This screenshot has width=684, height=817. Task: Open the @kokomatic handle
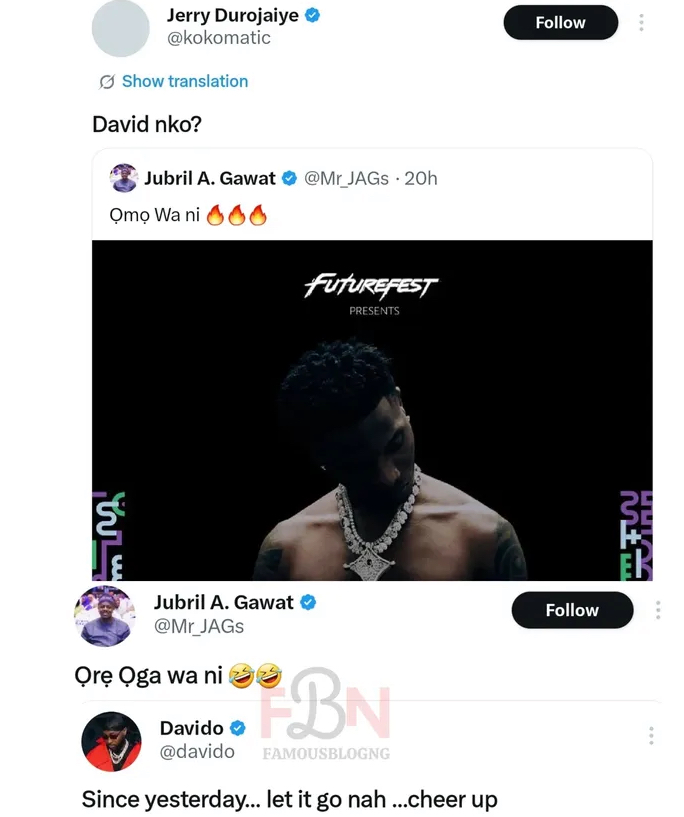(219, 38)
